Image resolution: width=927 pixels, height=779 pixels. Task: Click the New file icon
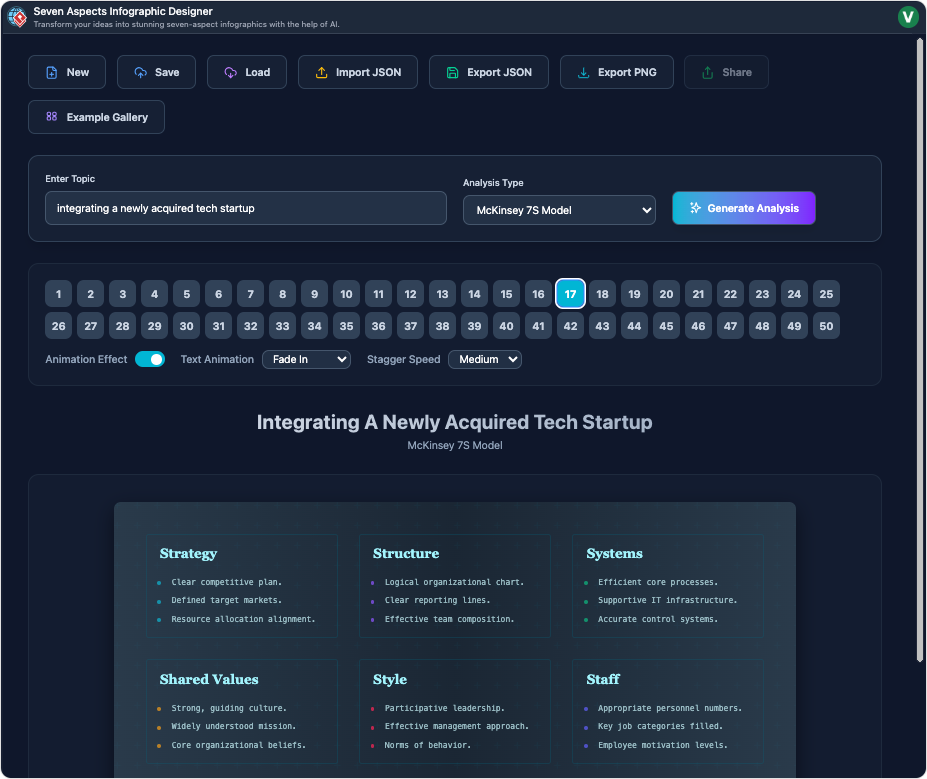(51, 73)
